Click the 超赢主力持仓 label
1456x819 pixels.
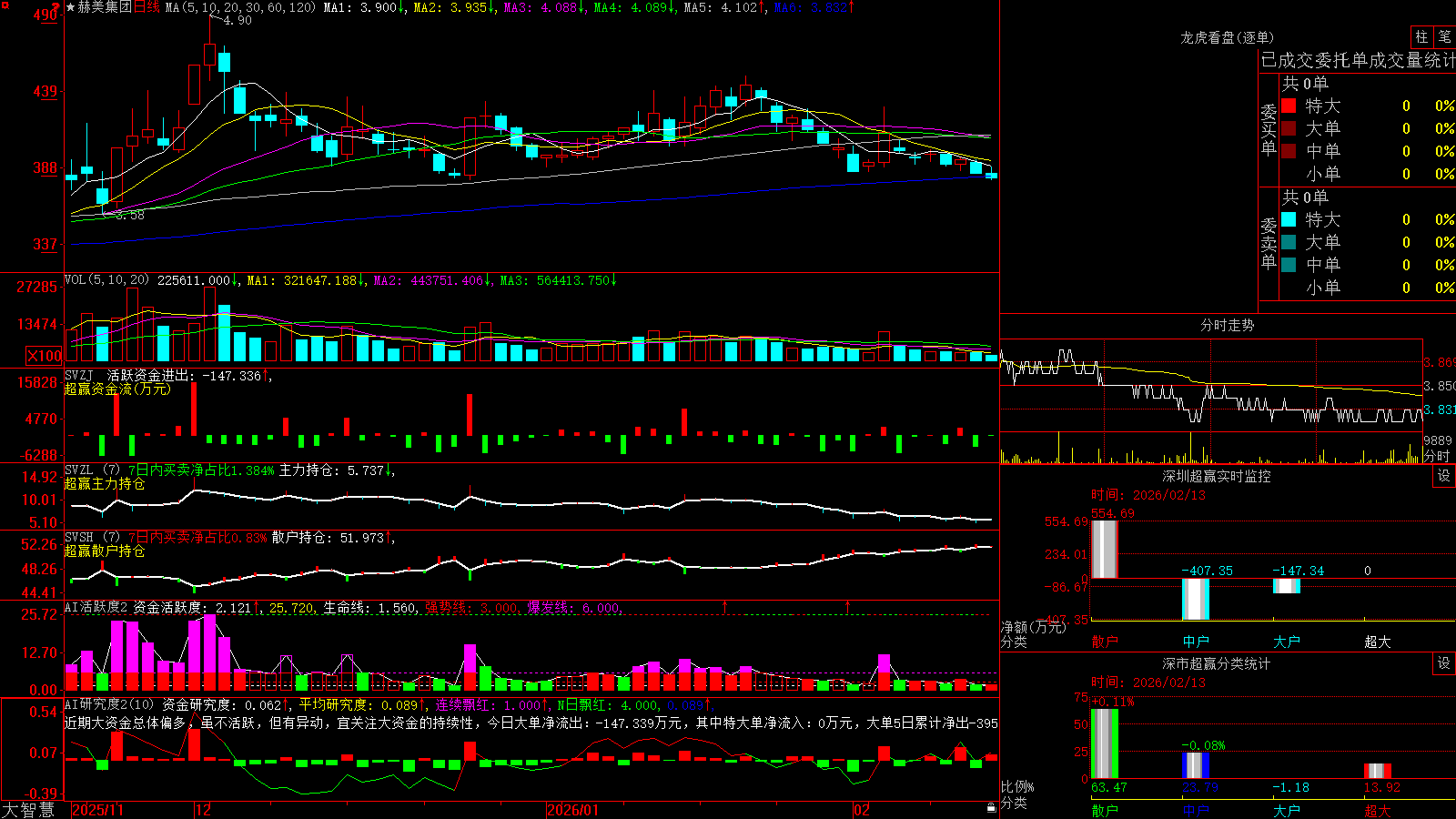pyautogui.click(x=105, y=483)
